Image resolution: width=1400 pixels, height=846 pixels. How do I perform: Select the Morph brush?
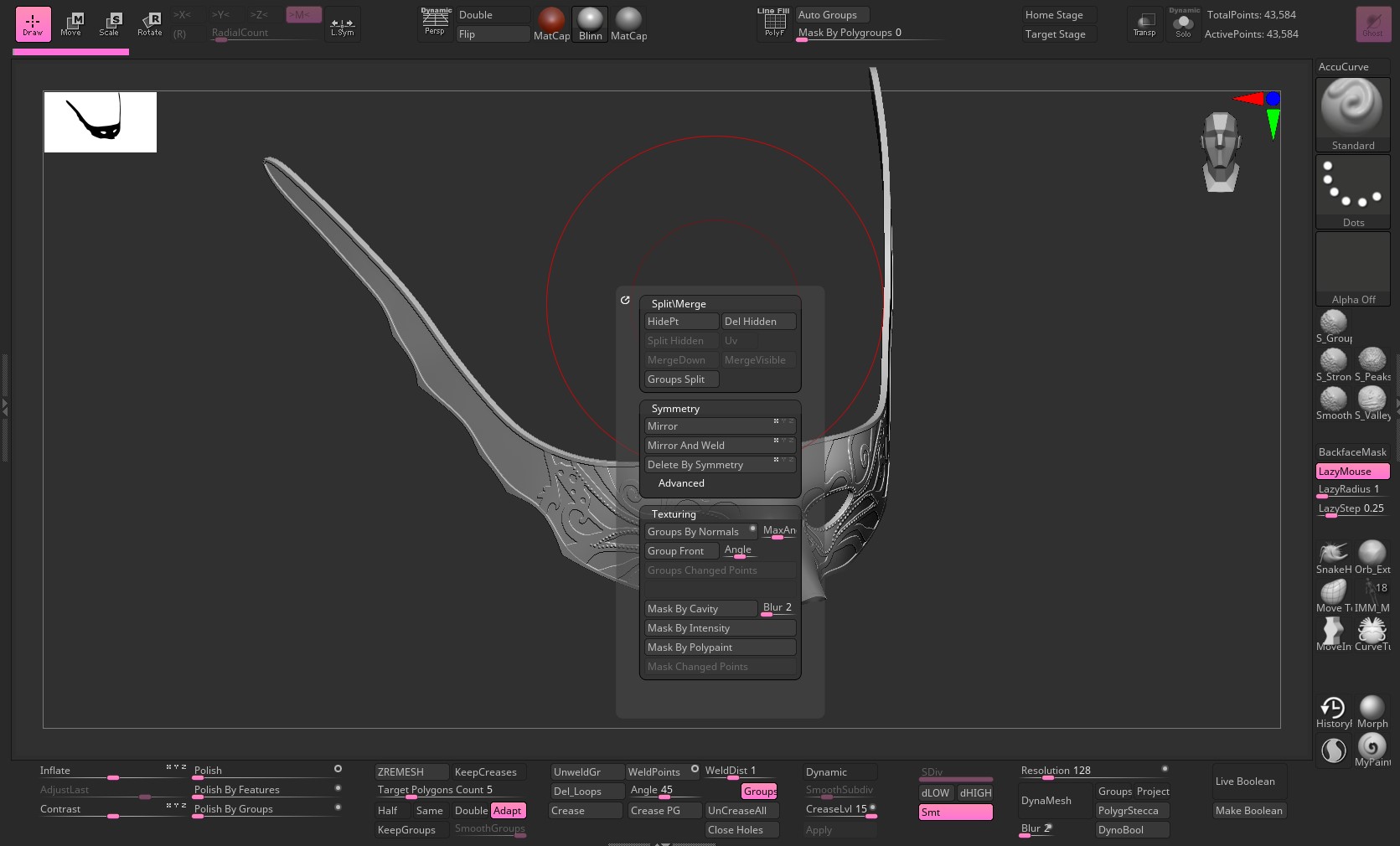1372,711
